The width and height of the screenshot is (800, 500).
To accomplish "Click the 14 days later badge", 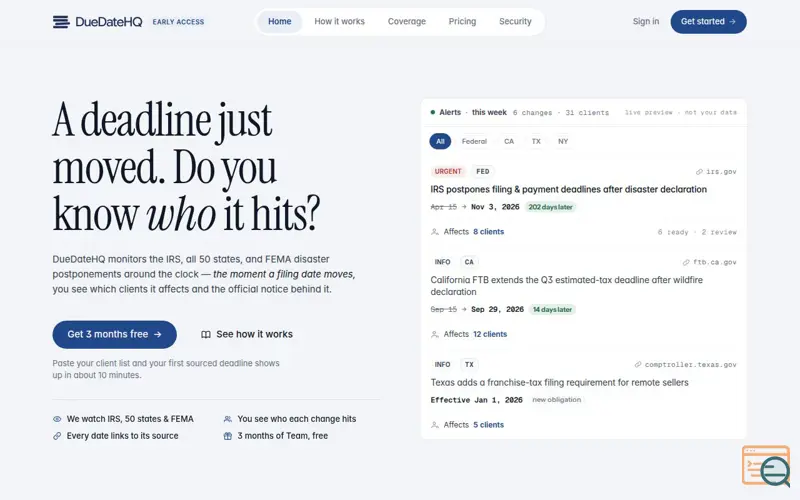I will point(553,310).
